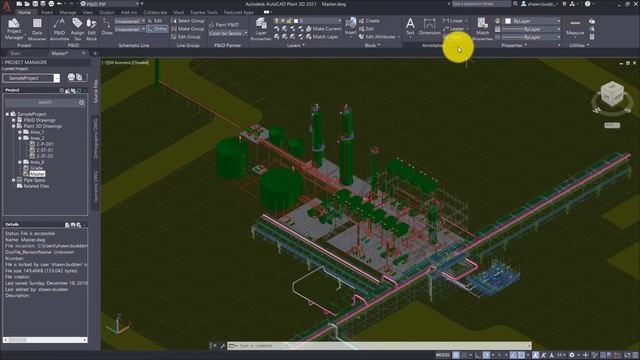640x360 pixels.
Task: Open the Project Manager ribbon tool
Action: point(13,28)
